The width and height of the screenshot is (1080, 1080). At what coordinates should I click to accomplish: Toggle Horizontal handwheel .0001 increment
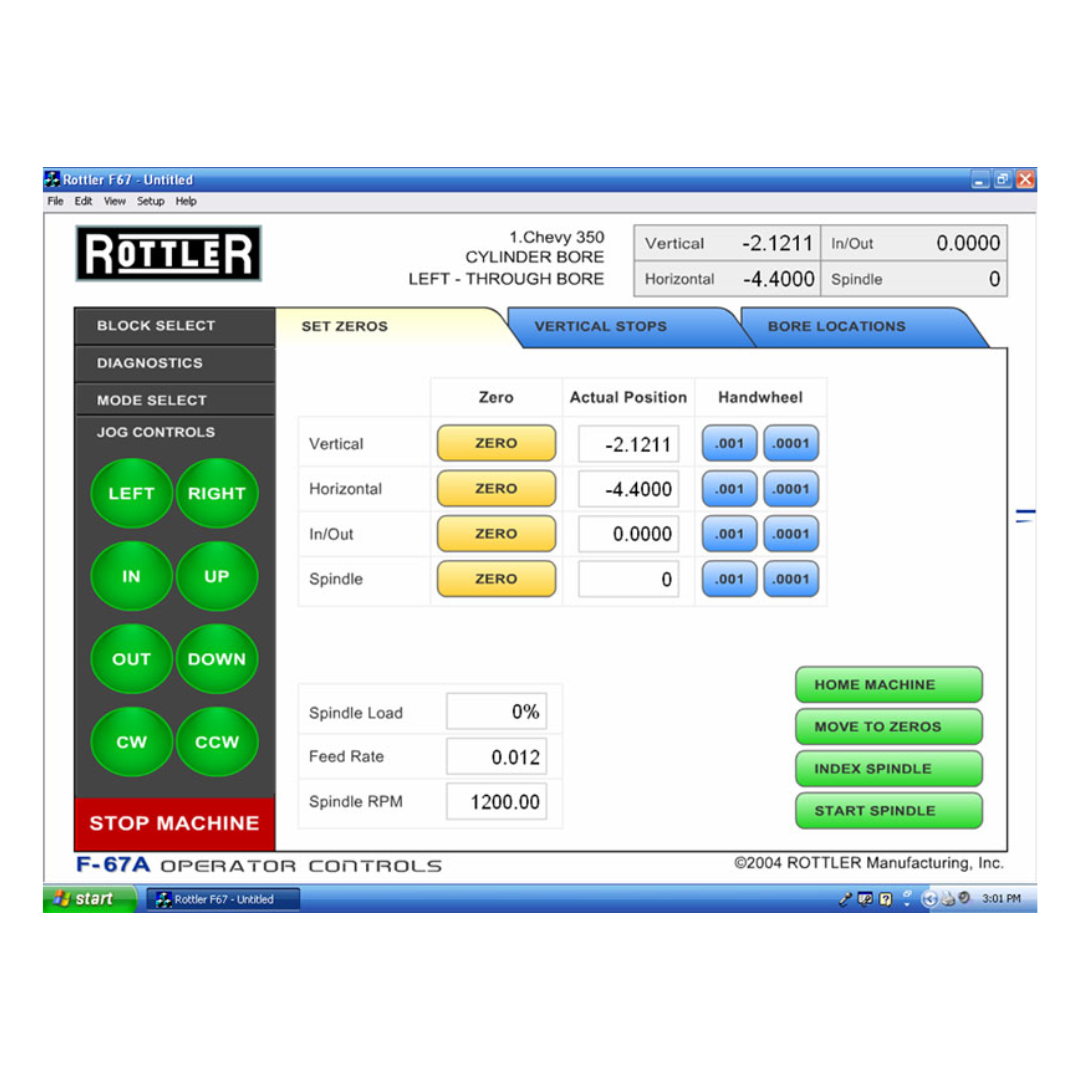pos(790,489)
